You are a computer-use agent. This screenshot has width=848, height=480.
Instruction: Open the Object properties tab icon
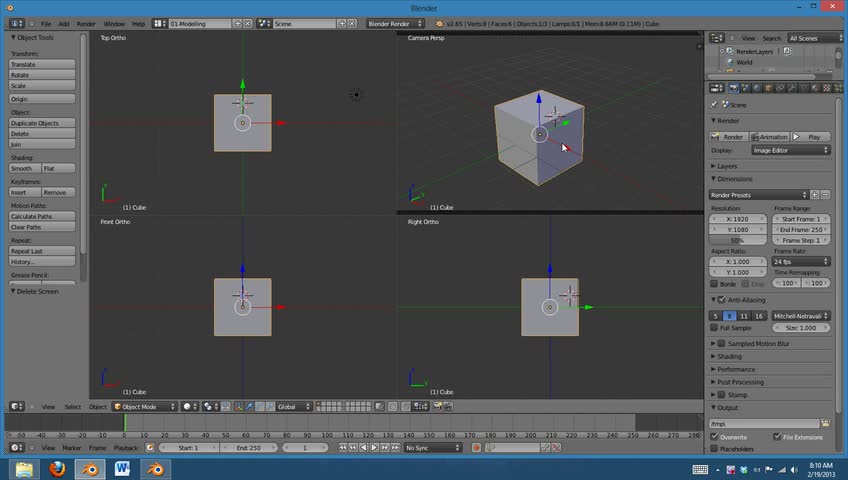pyautogui.click(x=769, y=88)
